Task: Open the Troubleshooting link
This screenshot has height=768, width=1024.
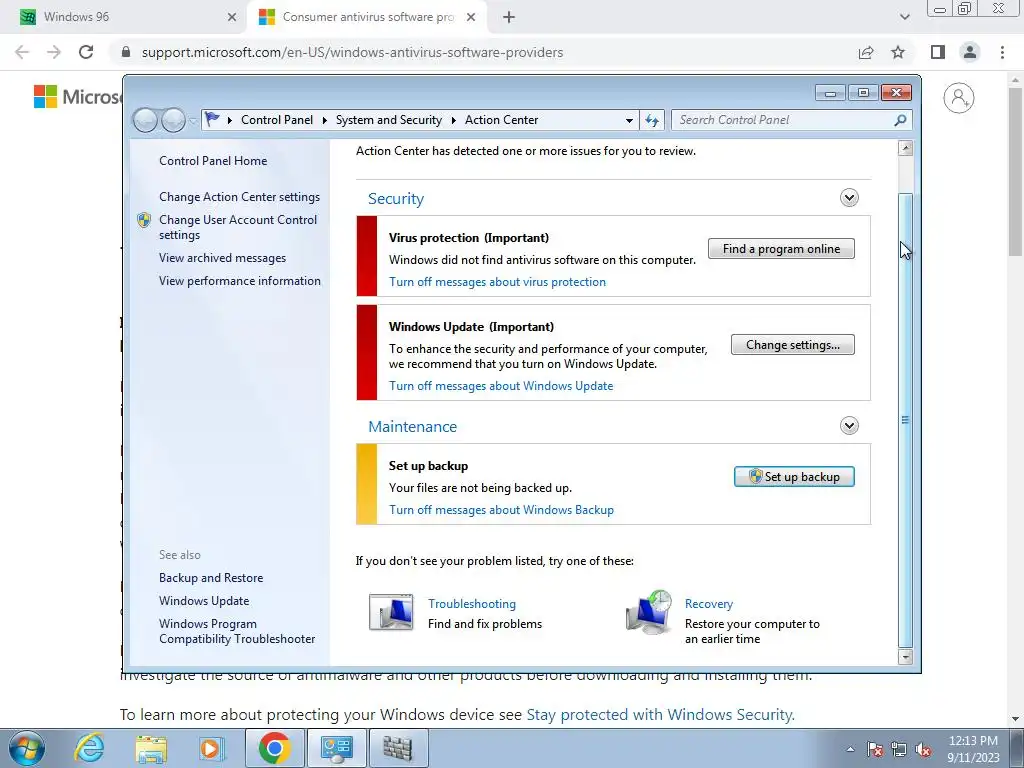Action: coord(472,604)
